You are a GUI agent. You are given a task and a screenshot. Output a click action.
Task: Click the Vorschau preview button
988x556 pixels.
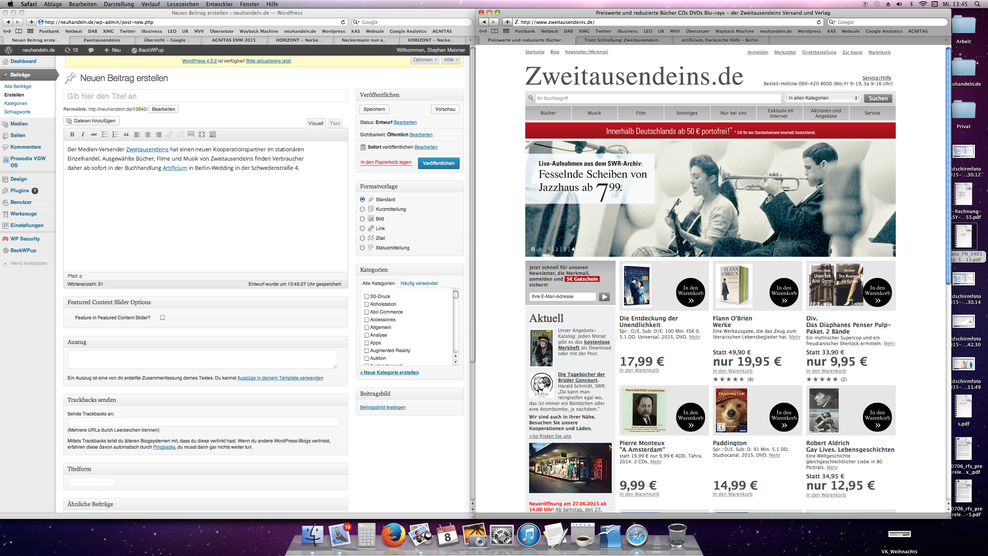[445, 109]
